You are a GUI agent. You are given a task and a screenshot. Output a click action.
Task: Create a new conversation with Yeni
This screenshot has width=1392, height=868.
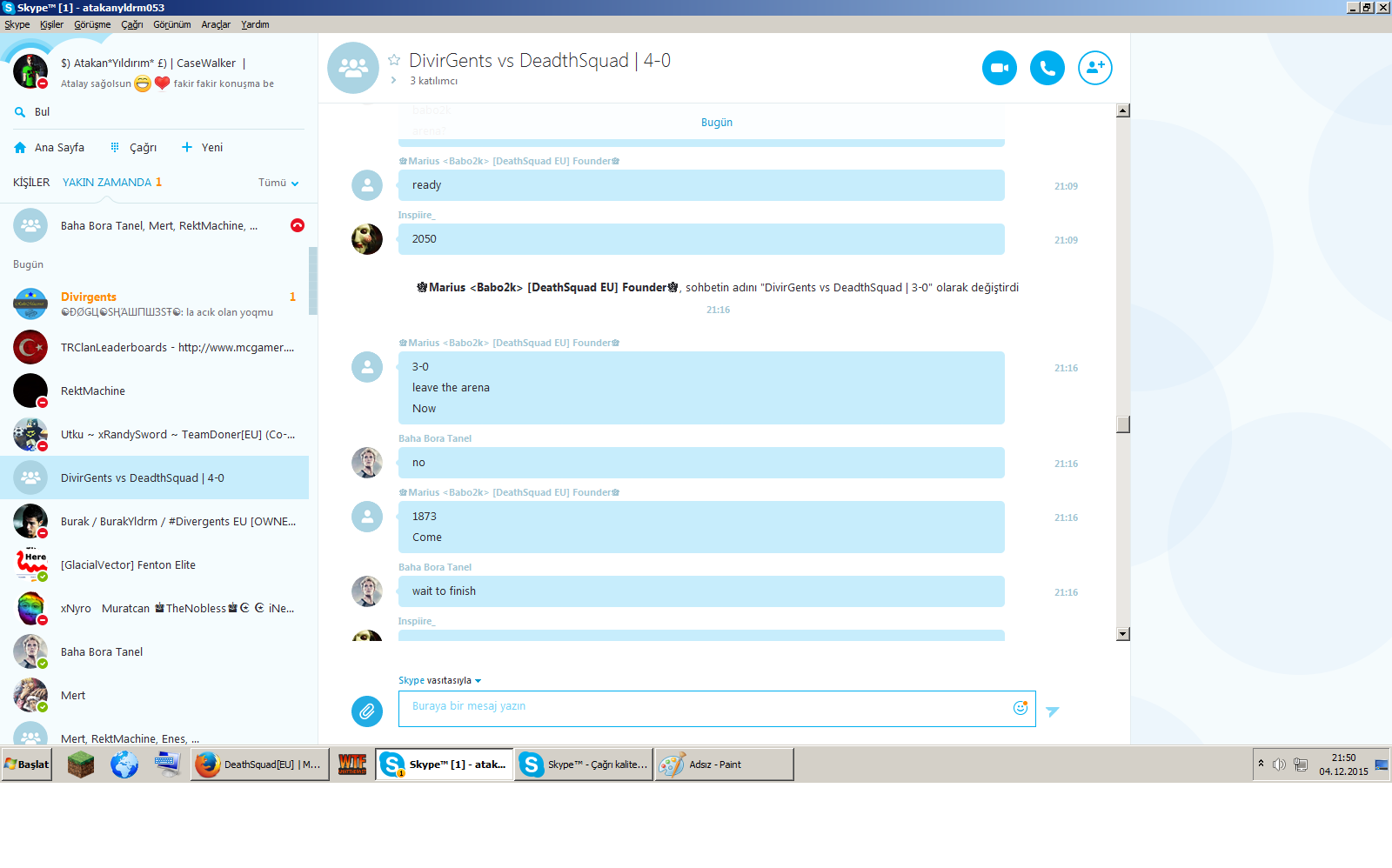click(x=202, y=148)
